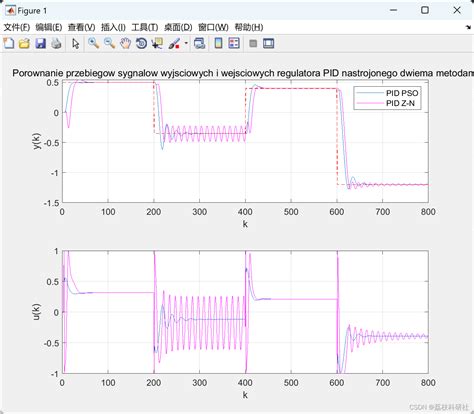Close the Figure 1 window
Screen dimensions: 474x414
[x=457, y=10]
